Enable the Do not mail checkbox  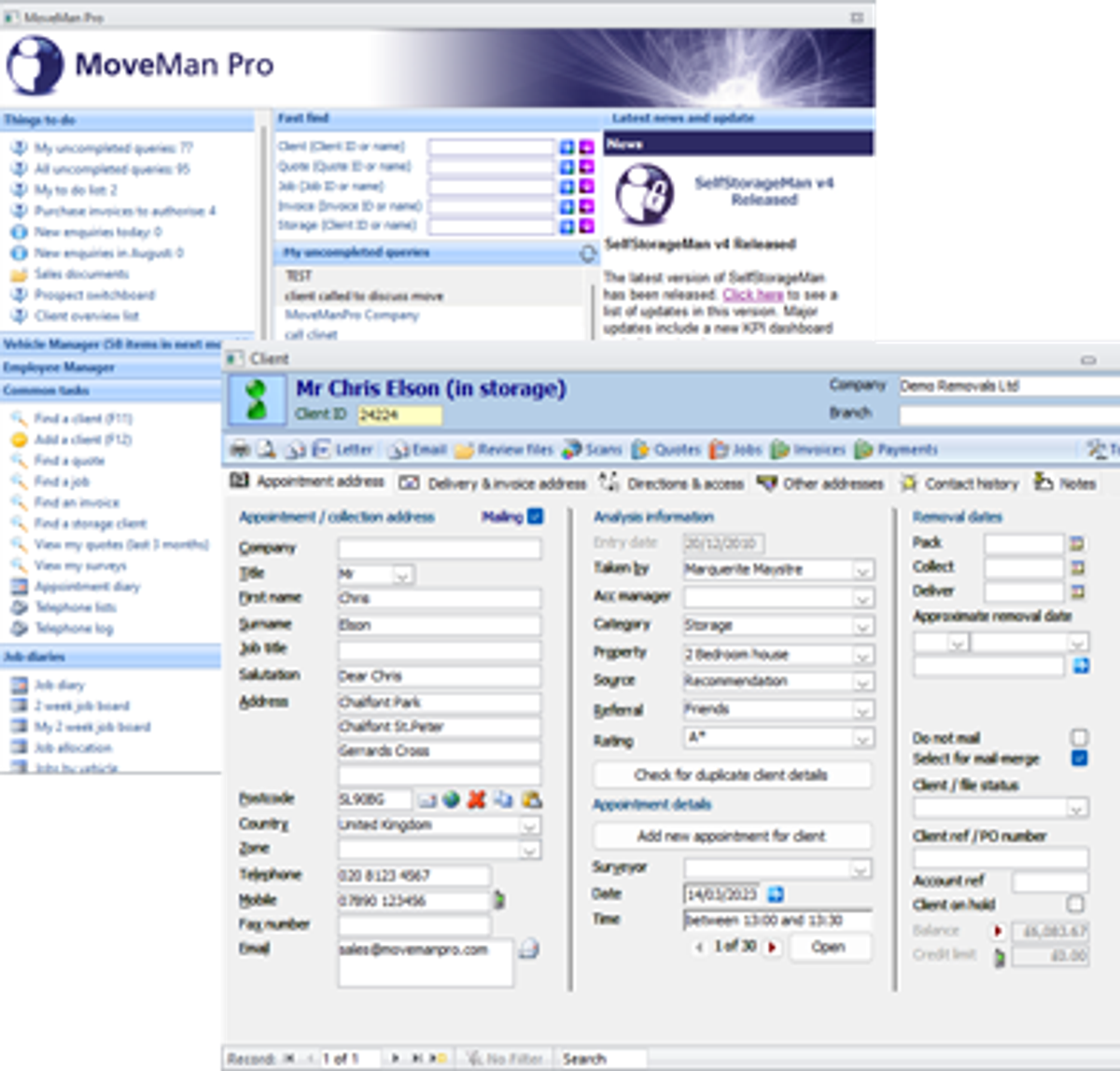[x=1080, y=737]
